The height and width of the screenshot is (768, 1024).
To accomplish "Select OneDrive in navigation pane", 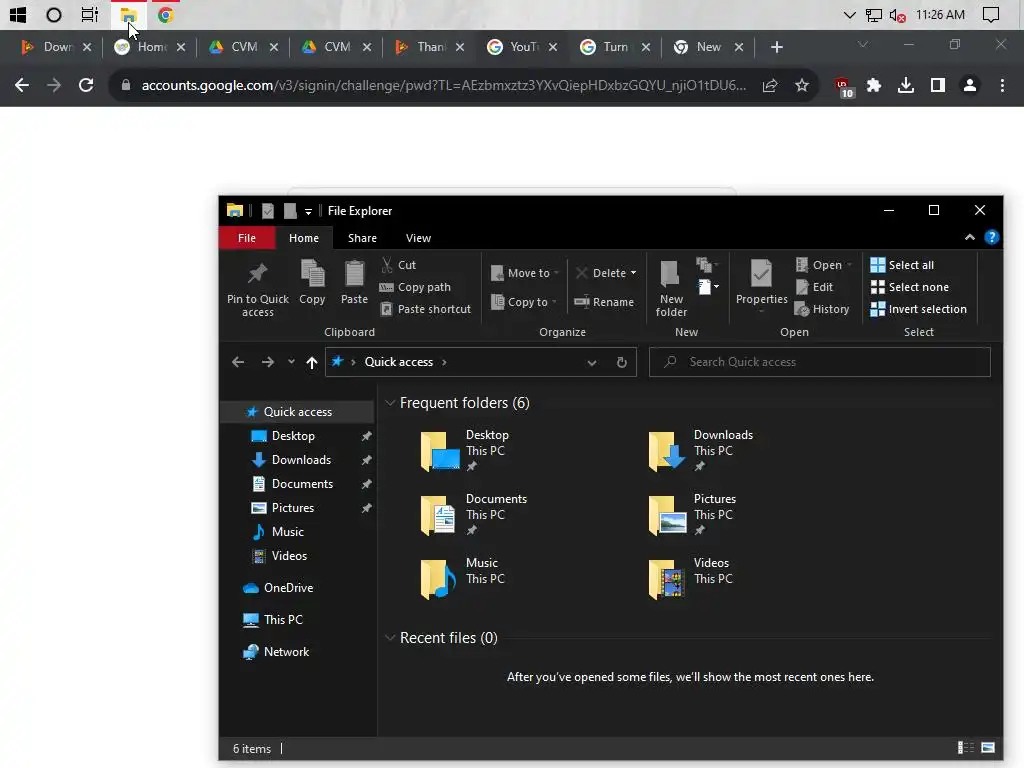I will 288,588.
